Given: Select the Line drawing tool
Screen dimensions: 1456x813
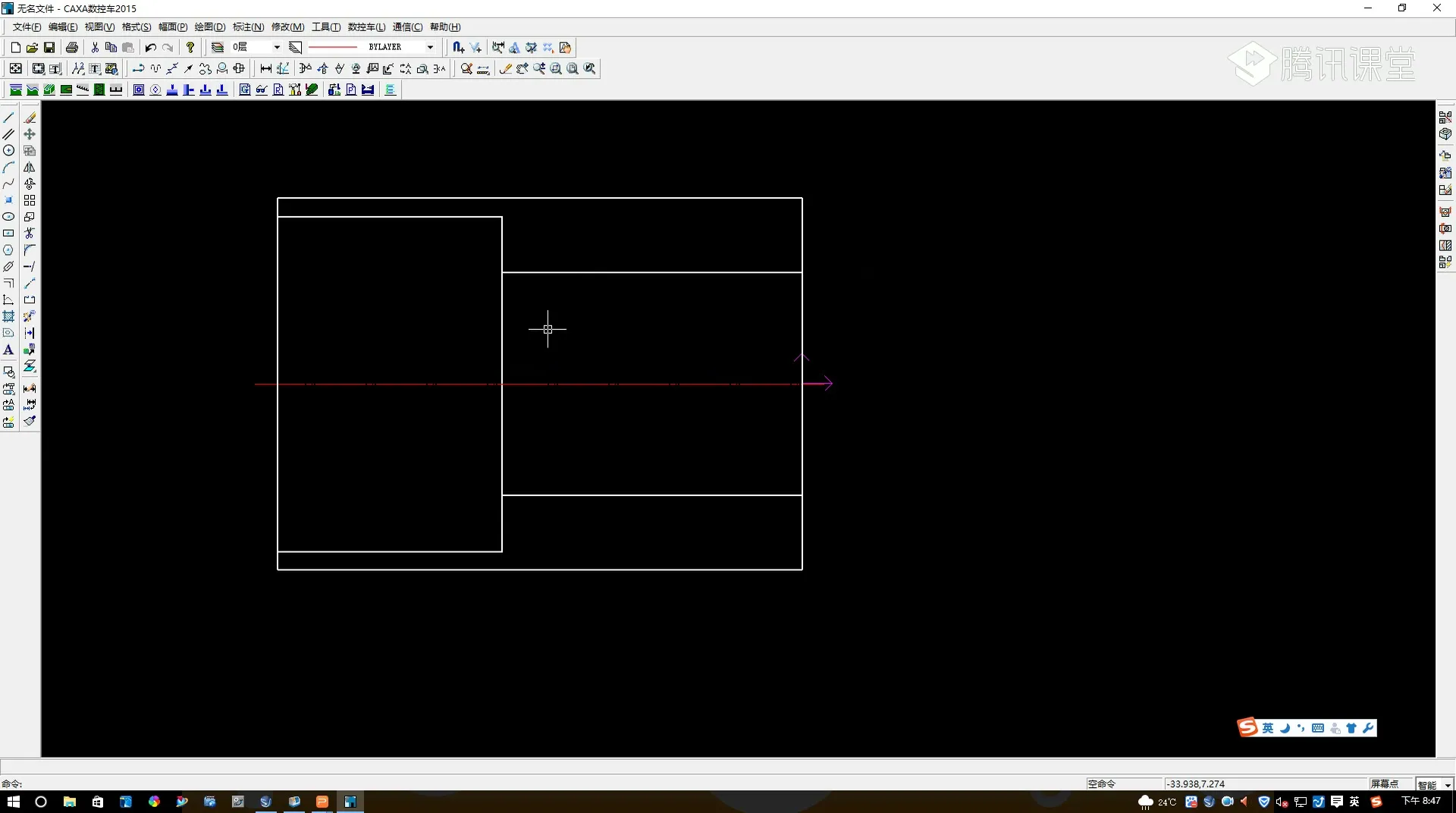Looking at the screenshot, I should 8,118.
